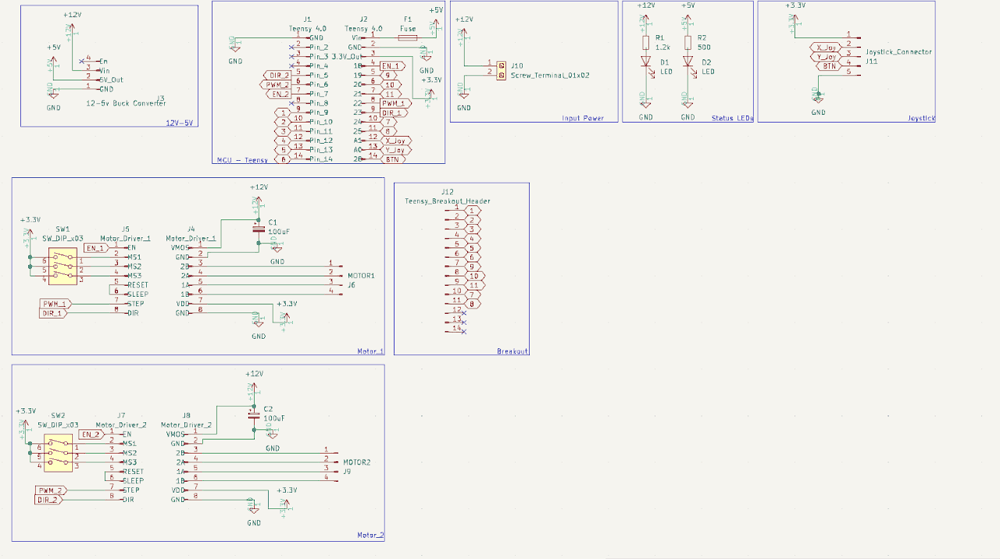This screenshot has width=1000, height=559.
Task: Click the 'Motor_2' block title
Action: click(371, 535)
